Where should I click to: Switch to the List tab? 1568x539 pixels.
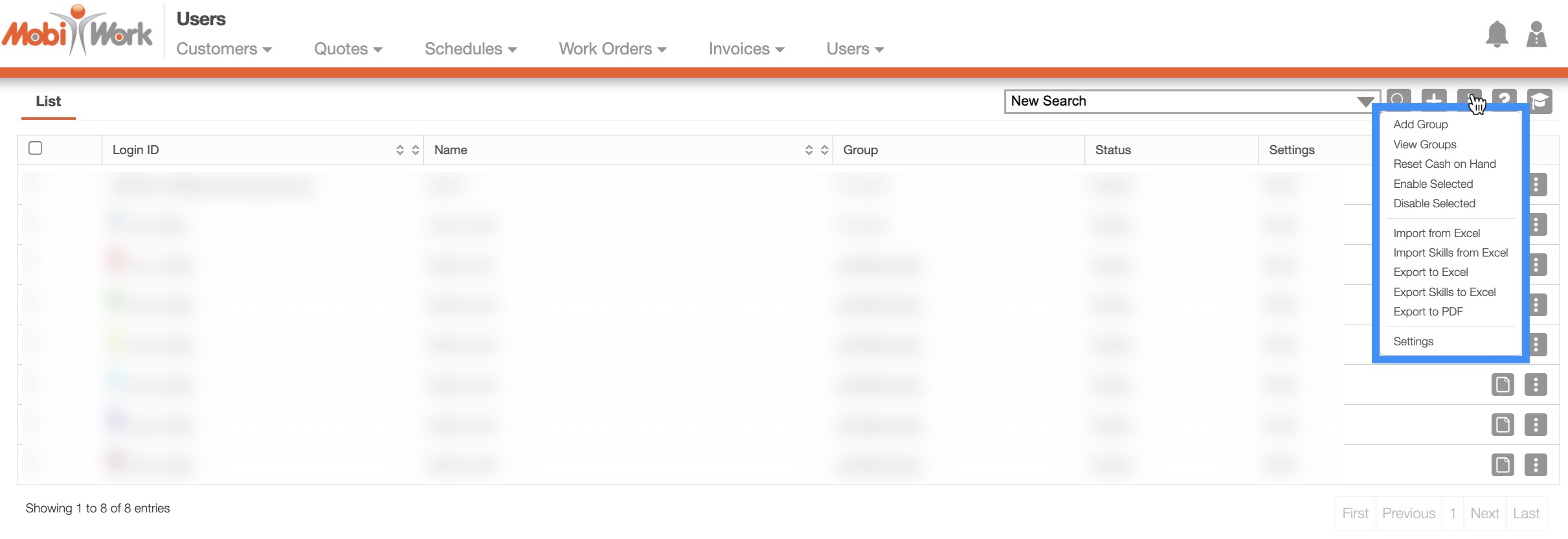coord(48,101)
